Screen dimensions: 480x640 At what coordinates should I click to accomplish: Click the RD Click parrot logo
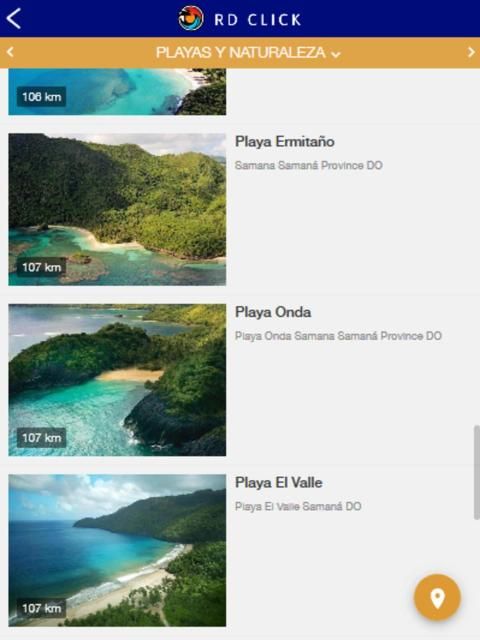point(191,18)
